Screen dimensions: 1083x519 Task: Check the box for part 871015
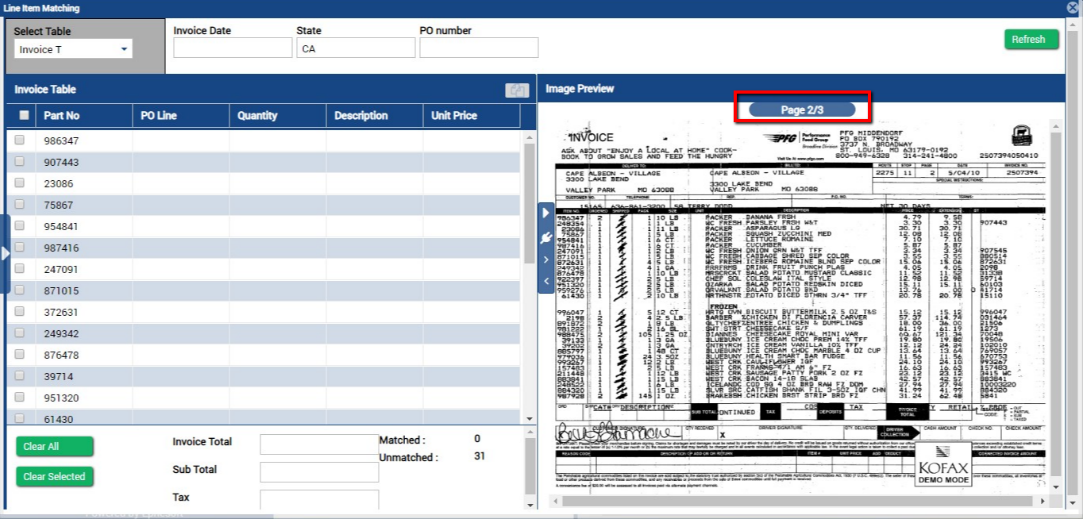[20, 290]
